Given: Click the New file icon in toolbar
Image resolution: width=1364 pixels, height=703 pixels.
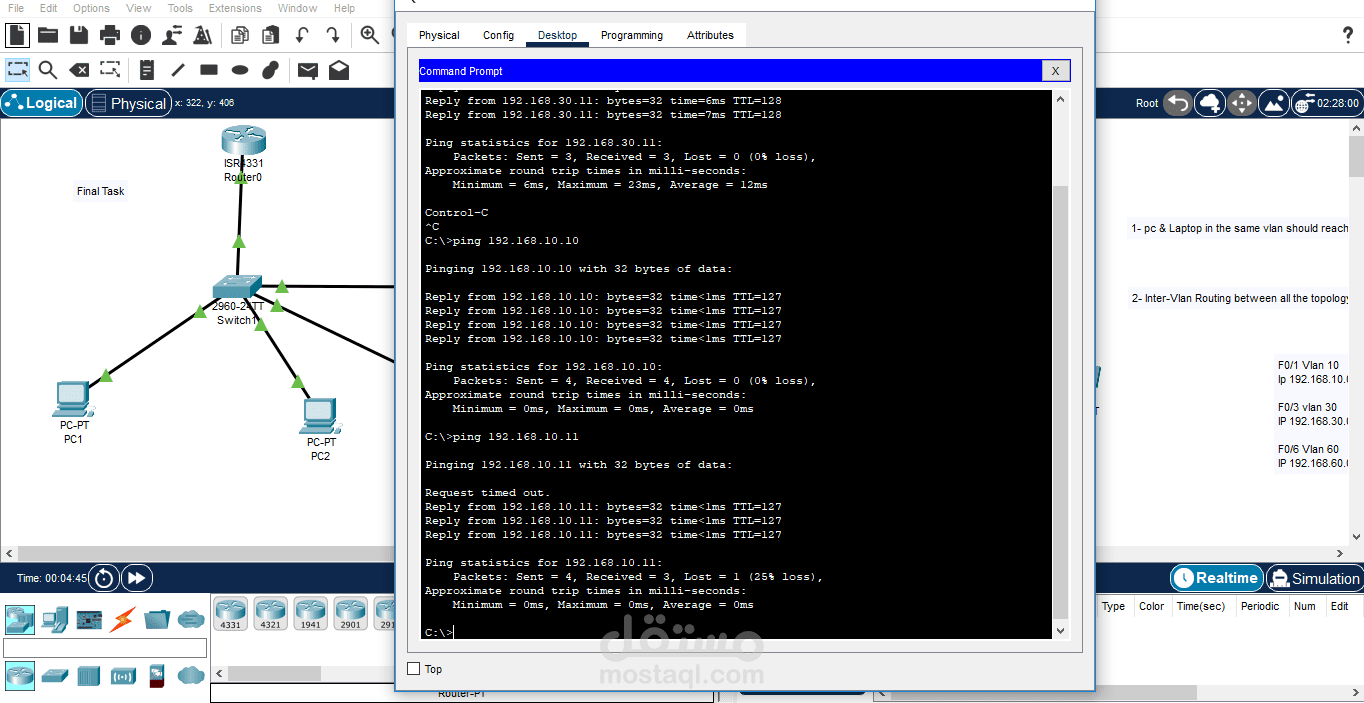Looking at the screenshot, I should pos(17,35).
